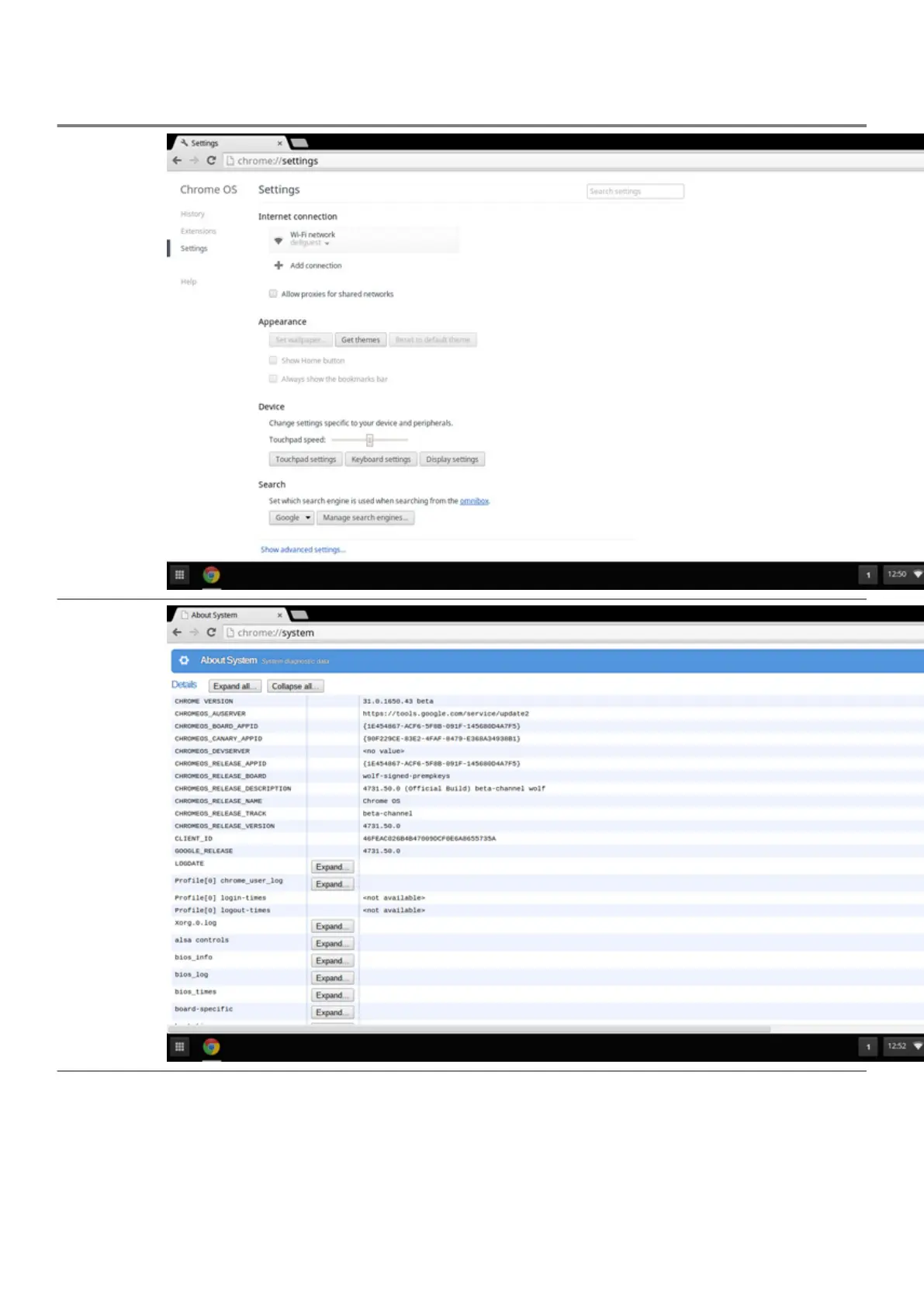Open Help in Chrome OS sidebar
The height and width of the screenshot is (1307, 924).
pos(189,282)
